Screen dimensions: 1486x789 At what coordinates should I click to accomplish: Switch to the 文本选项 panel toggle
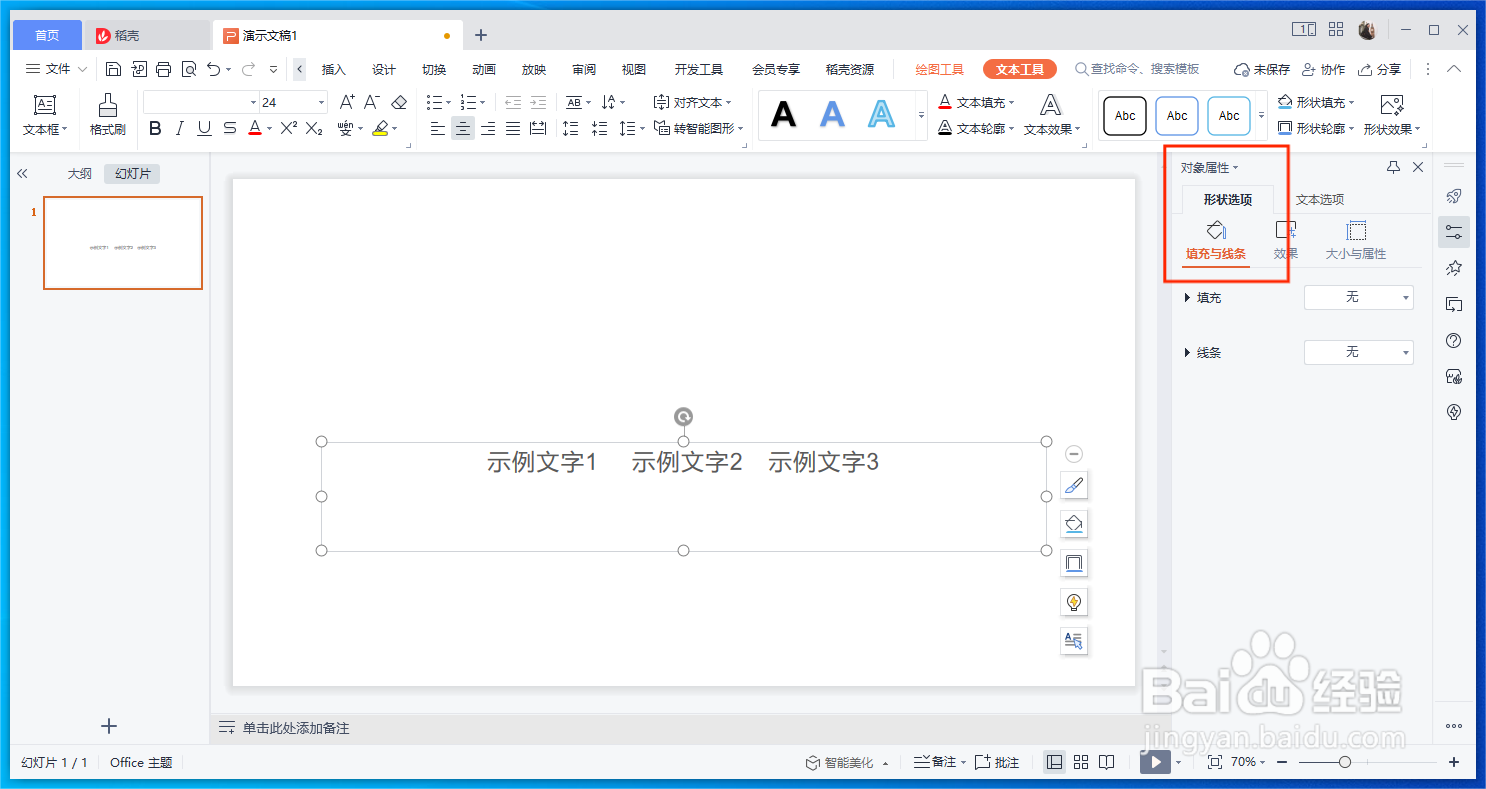pyautogui.click(x=1319, y=199)
